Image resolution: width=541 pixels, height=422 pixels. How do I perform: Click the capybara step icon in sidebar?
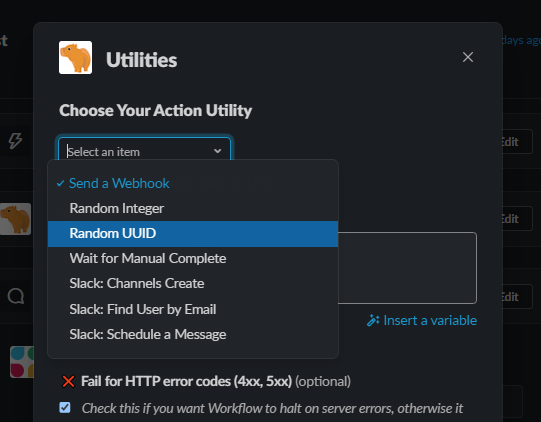pyautogui.click(x=15, y=219)
